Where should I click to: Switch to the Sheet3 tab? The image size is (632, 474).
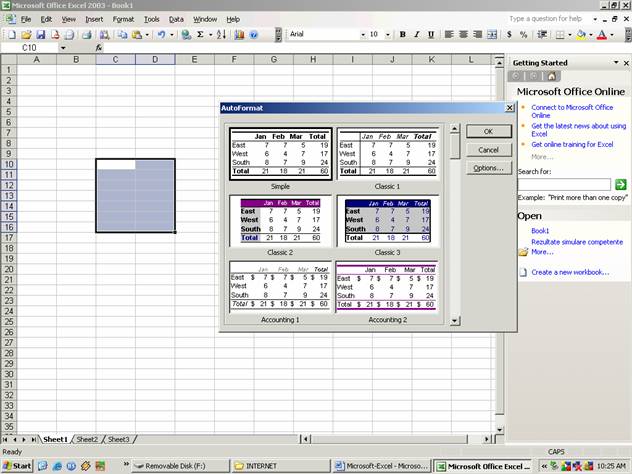point(118,439)
